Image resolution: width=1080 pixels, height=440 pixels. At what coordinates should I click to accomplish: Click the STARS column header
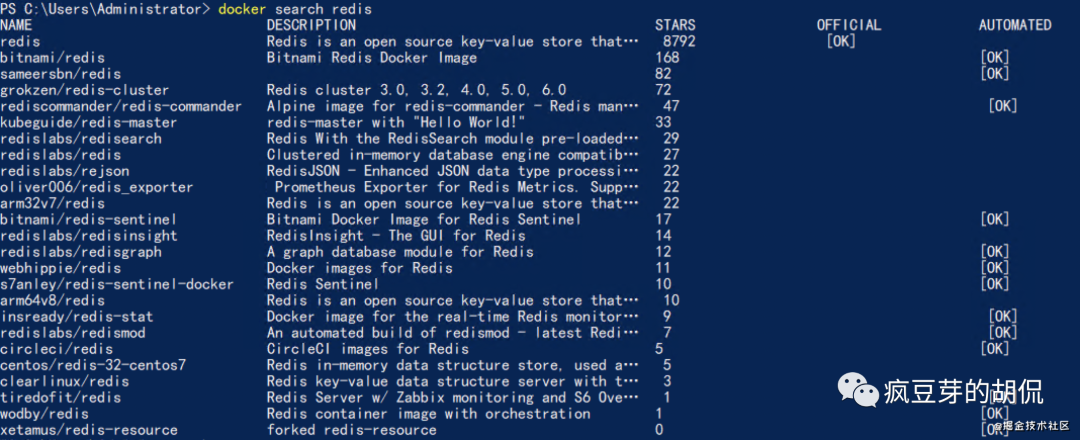(x=675, y=25)
